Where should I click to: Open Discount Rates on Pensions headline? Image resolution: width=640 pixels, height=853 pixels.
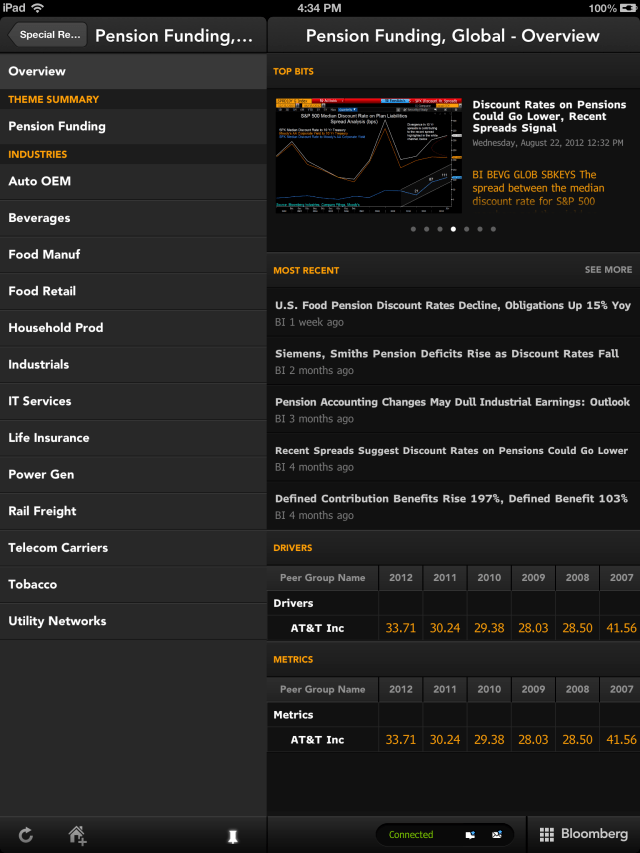tap(549, 116)
